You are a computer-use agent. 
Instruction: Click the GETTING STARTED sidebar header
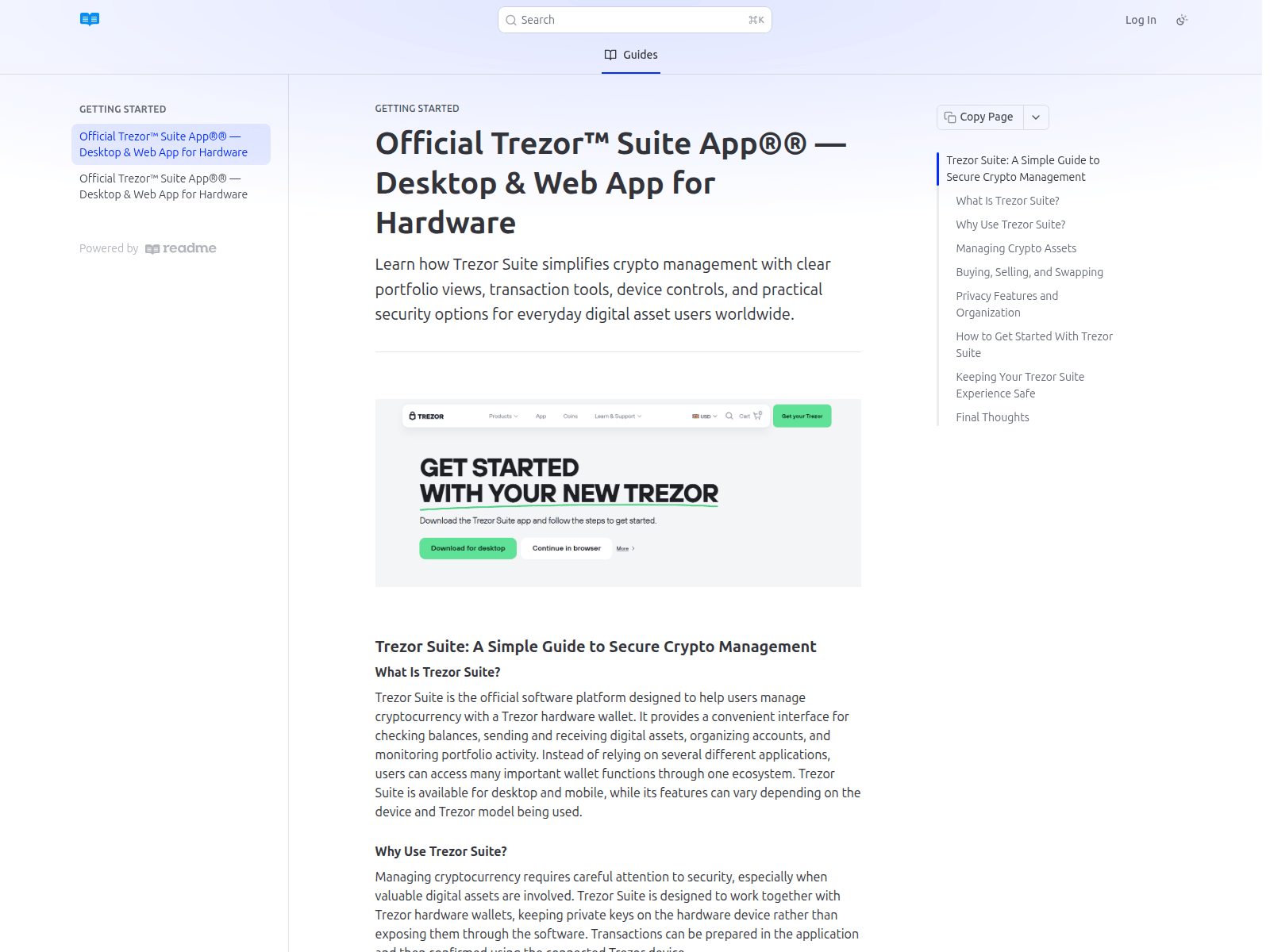(x=123, y=109)
